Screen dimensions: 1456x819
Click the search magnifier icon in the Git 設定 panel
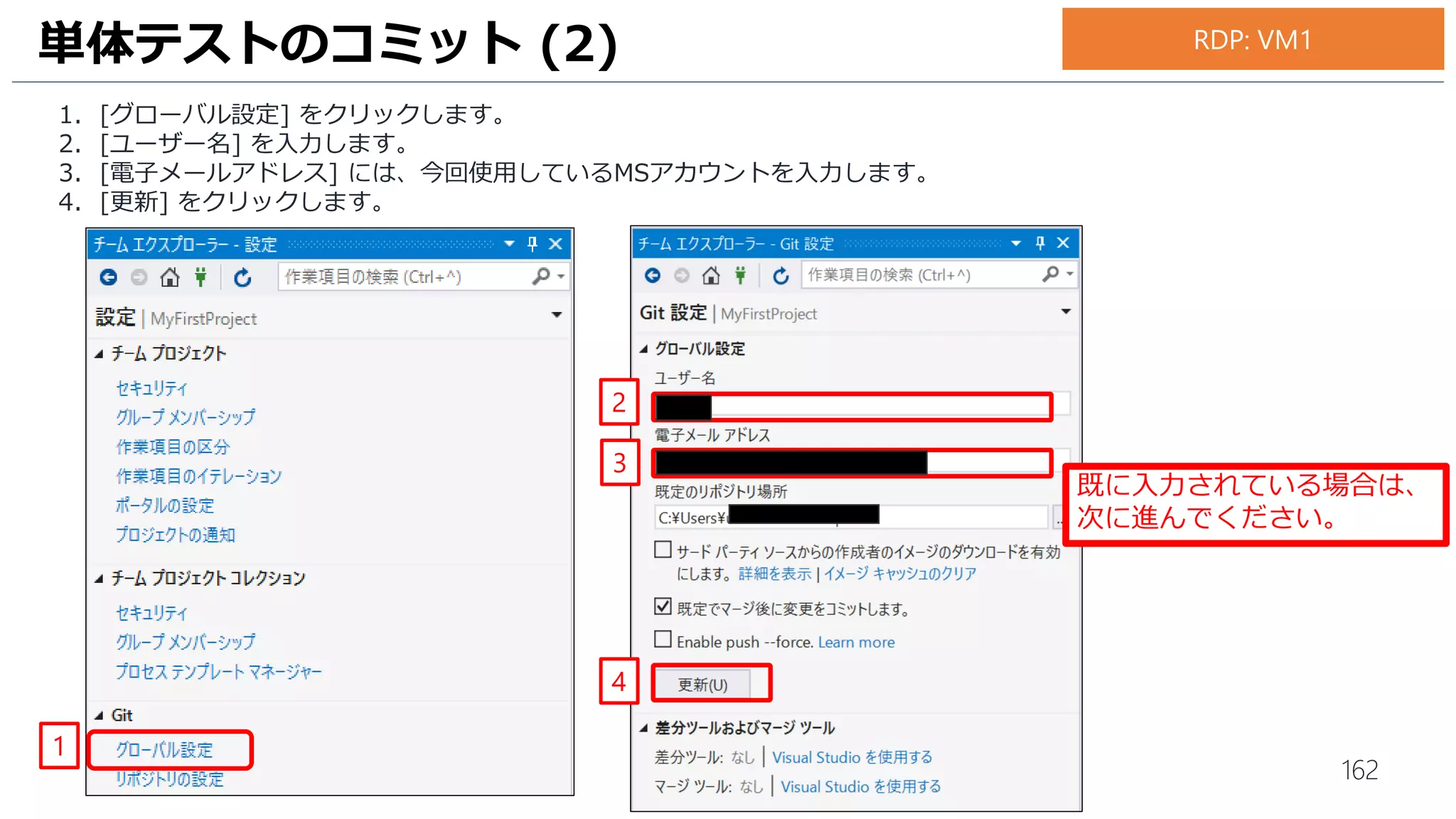(1050, 274)
